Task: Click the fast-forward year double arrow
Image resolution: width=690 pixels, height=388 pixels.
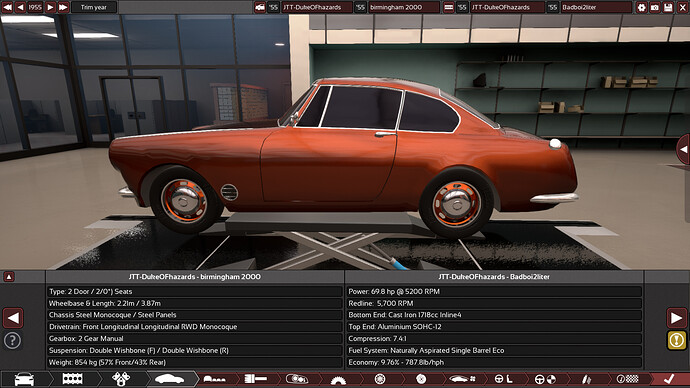Action: pyautogui.click(x=63, y=7)
